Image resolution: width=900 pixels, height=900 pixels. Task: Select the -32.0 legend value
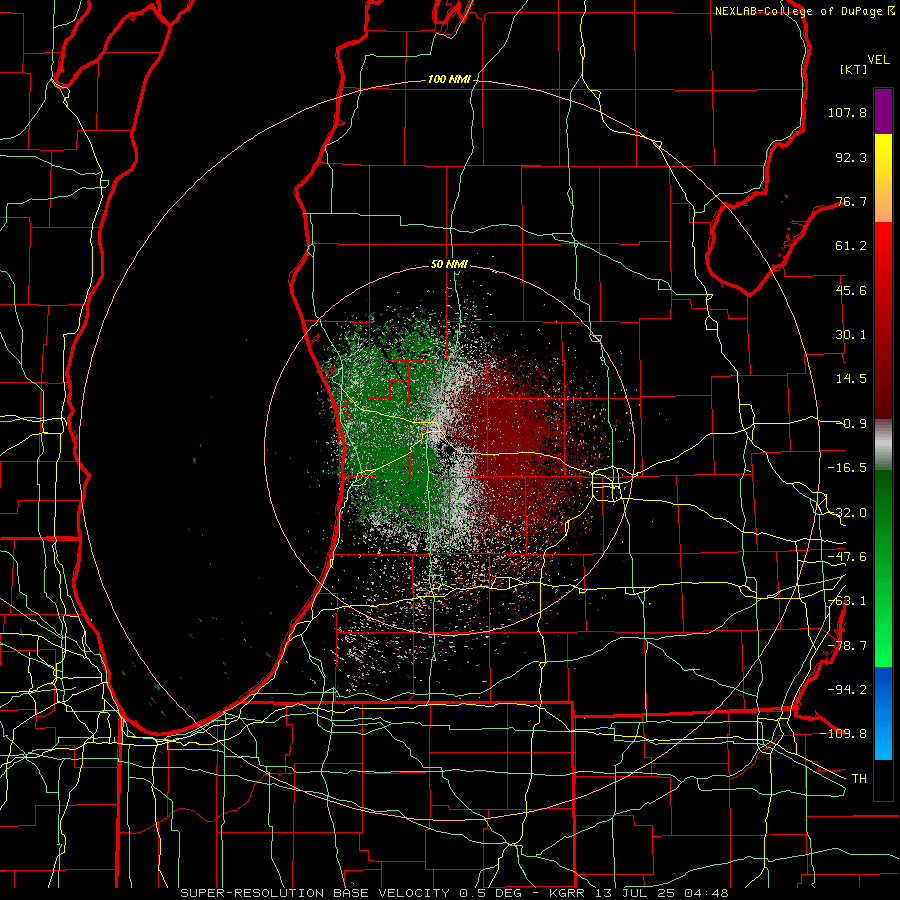(847, 513)
